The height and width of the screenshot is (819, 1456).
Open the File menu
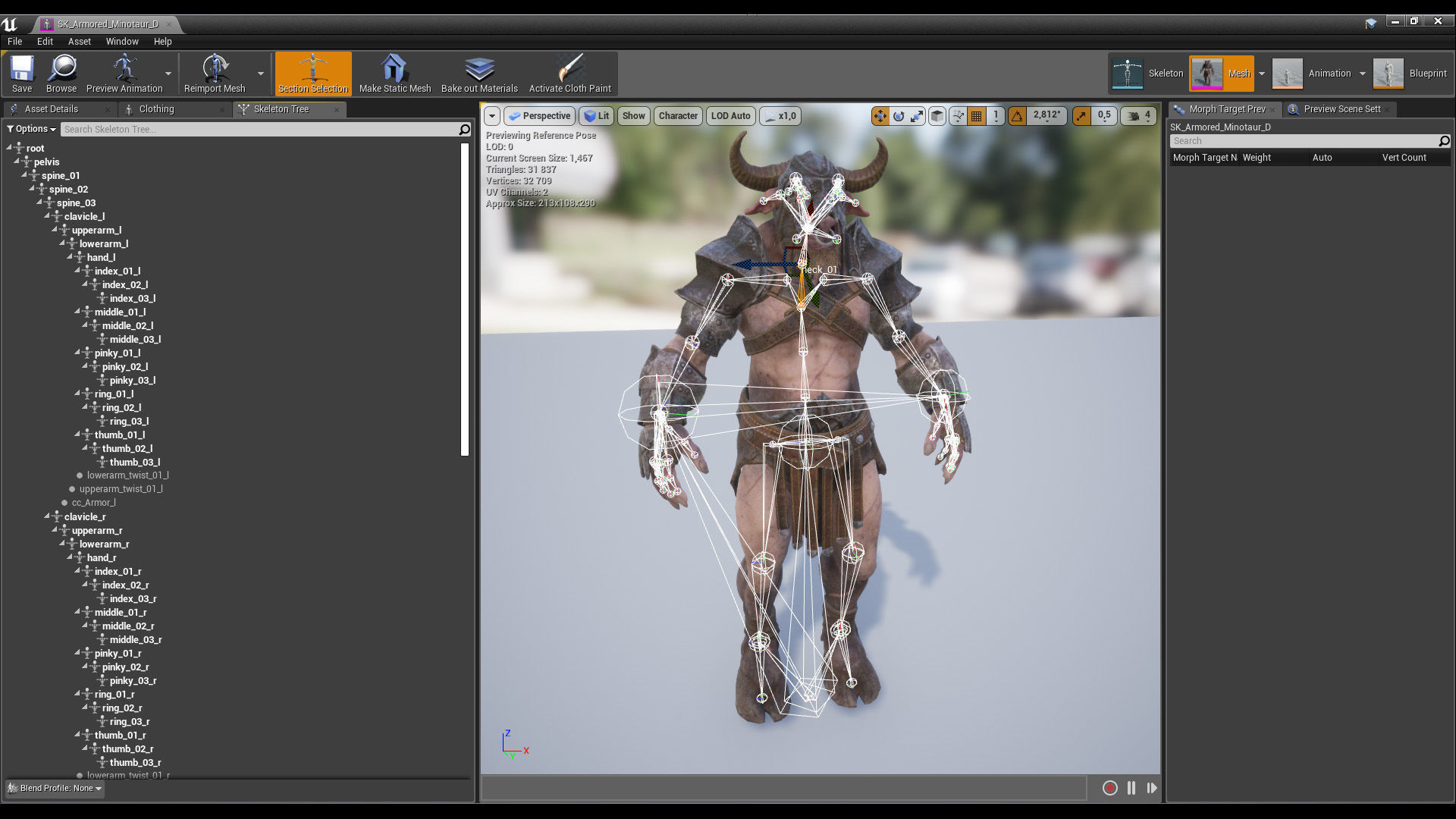pyautogui.click(x=14, y=42)
